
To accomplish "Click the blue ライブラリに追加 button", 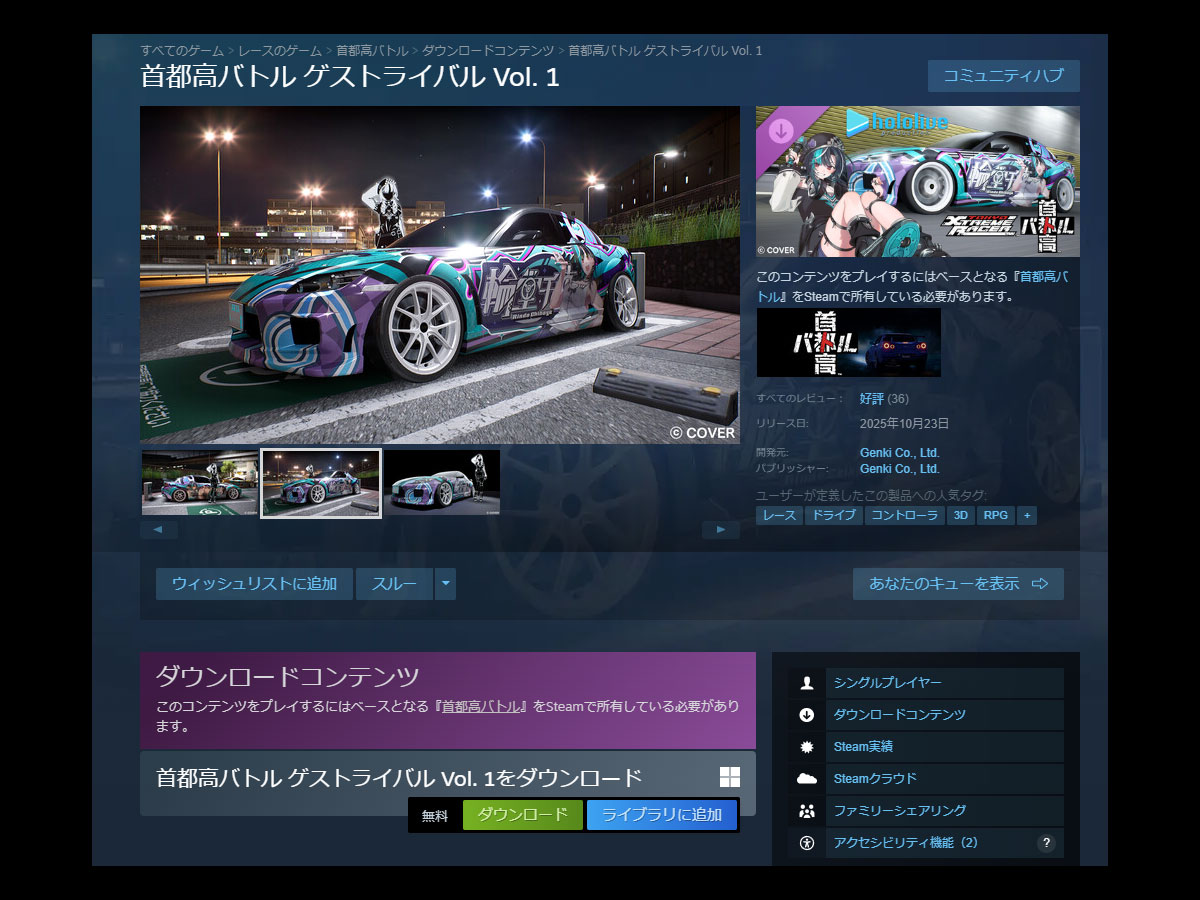I will click(661, 815).
